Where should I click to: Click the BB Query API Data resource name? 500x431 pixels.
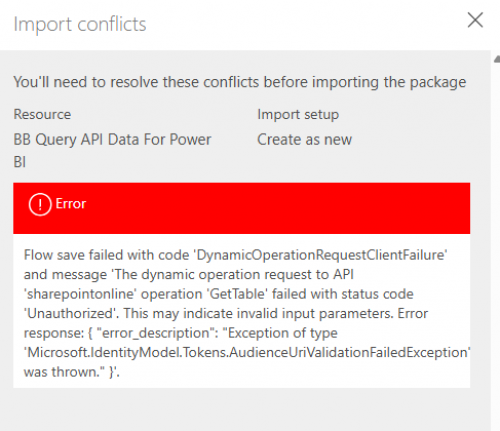112,151
